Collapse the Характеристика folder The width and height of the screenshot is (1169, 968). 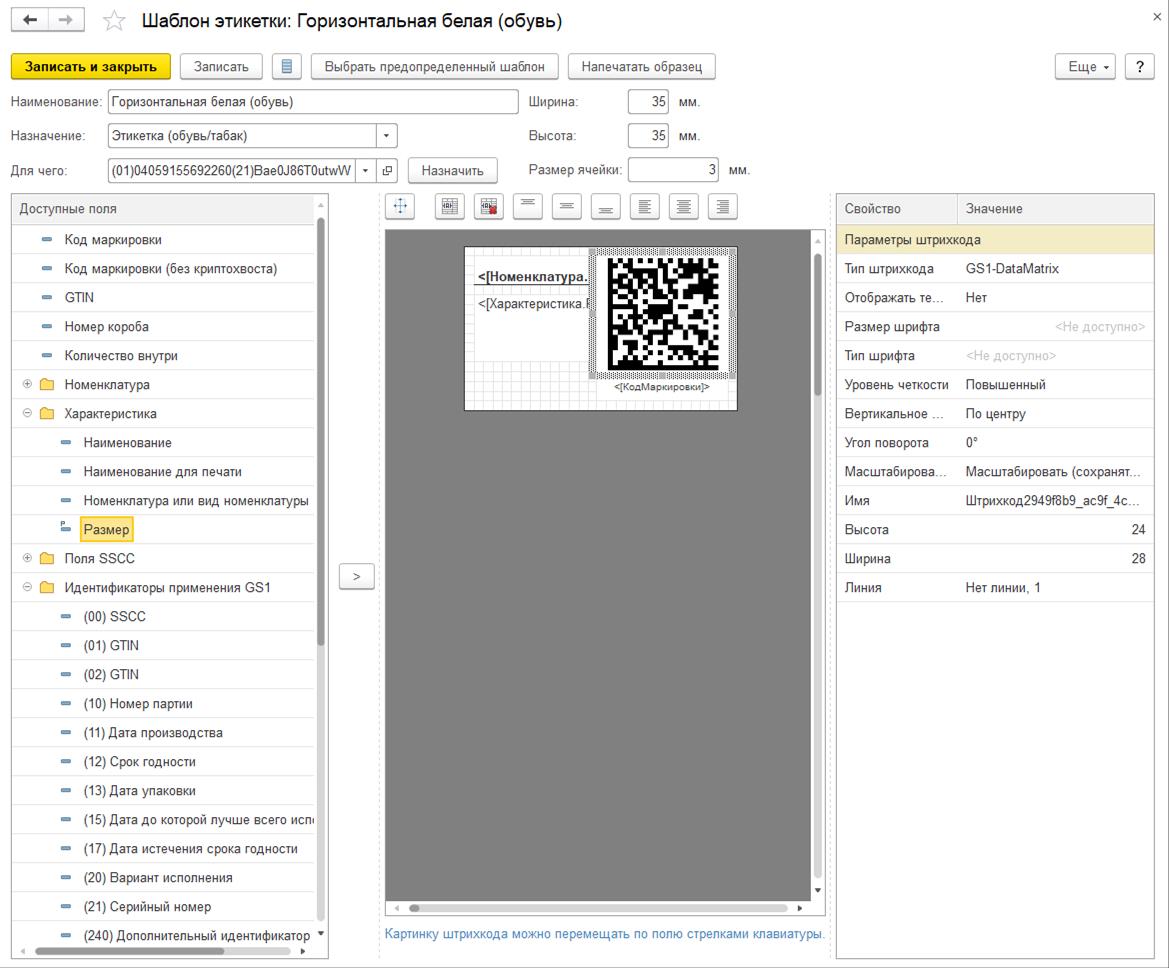click(27, 414)
